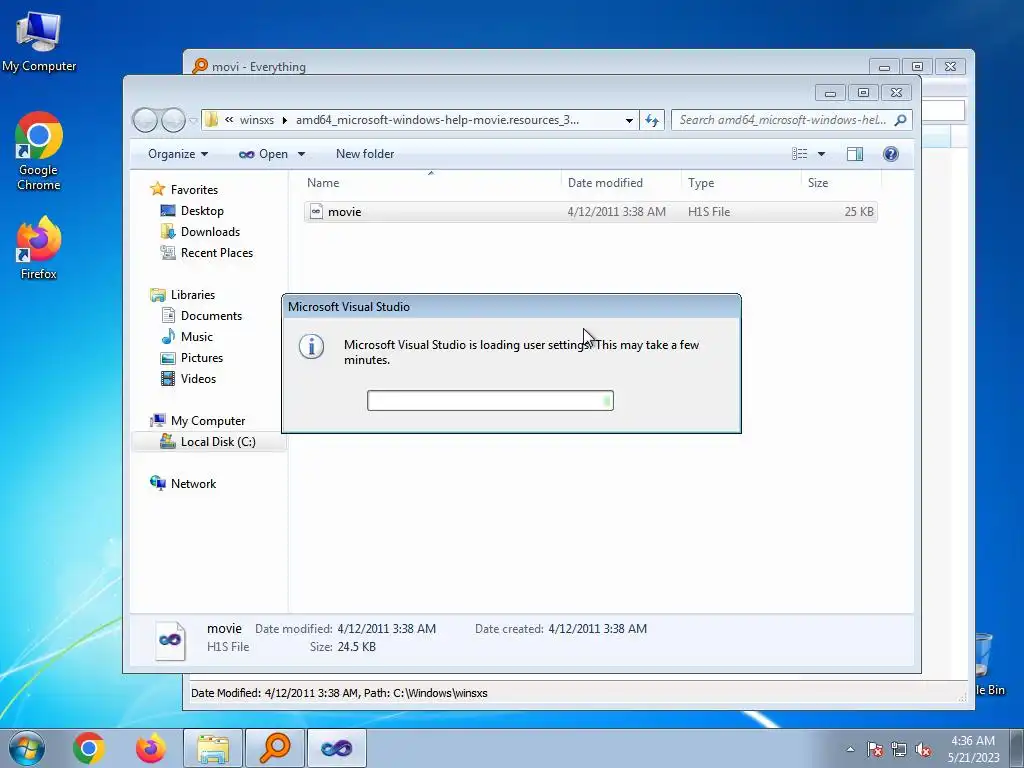Show hidden system tray icons

[x=850, y=749]
